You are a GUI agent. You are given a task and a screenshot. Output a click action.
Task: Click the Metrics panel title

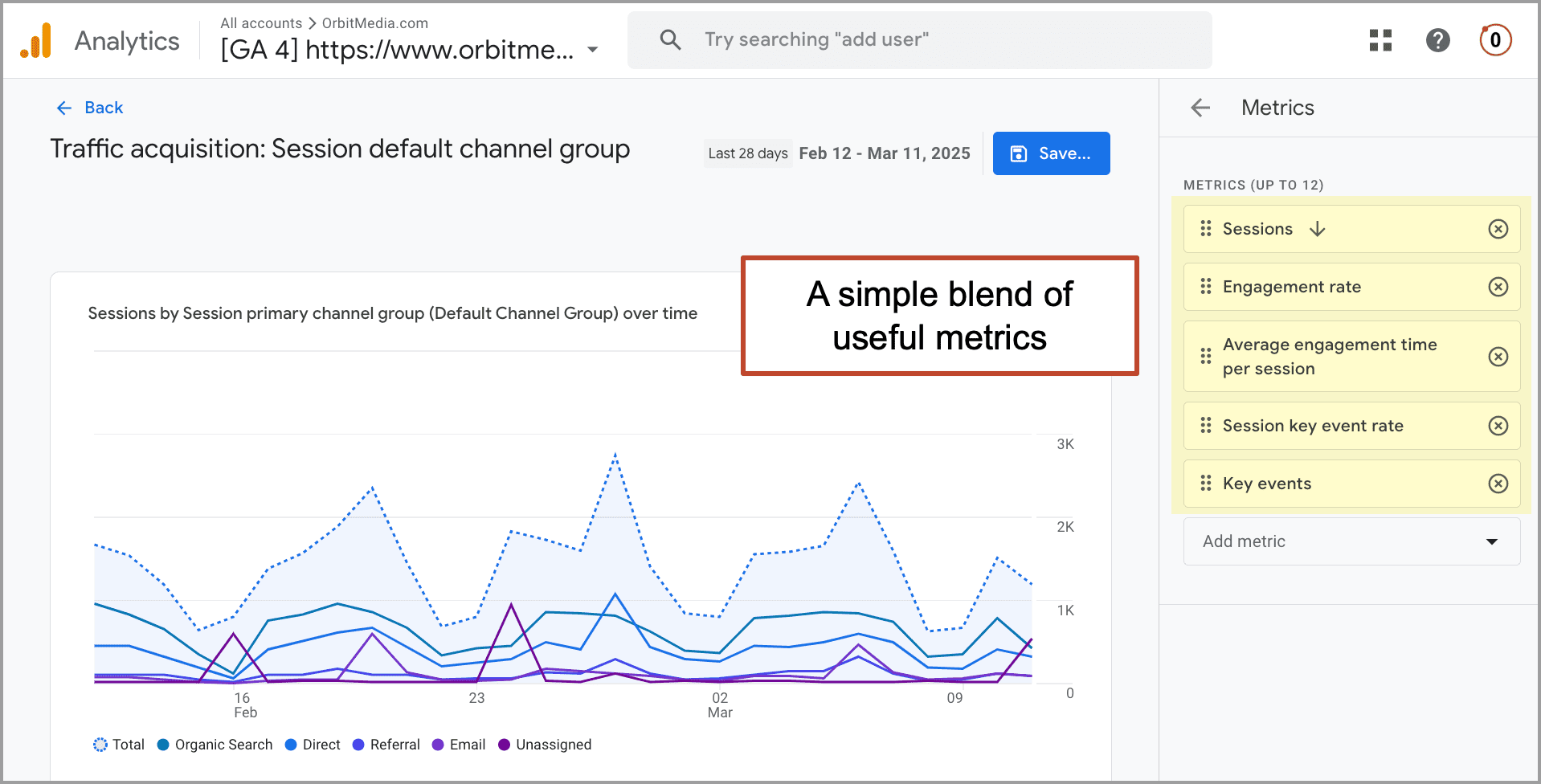click(x=1277, y=108)
